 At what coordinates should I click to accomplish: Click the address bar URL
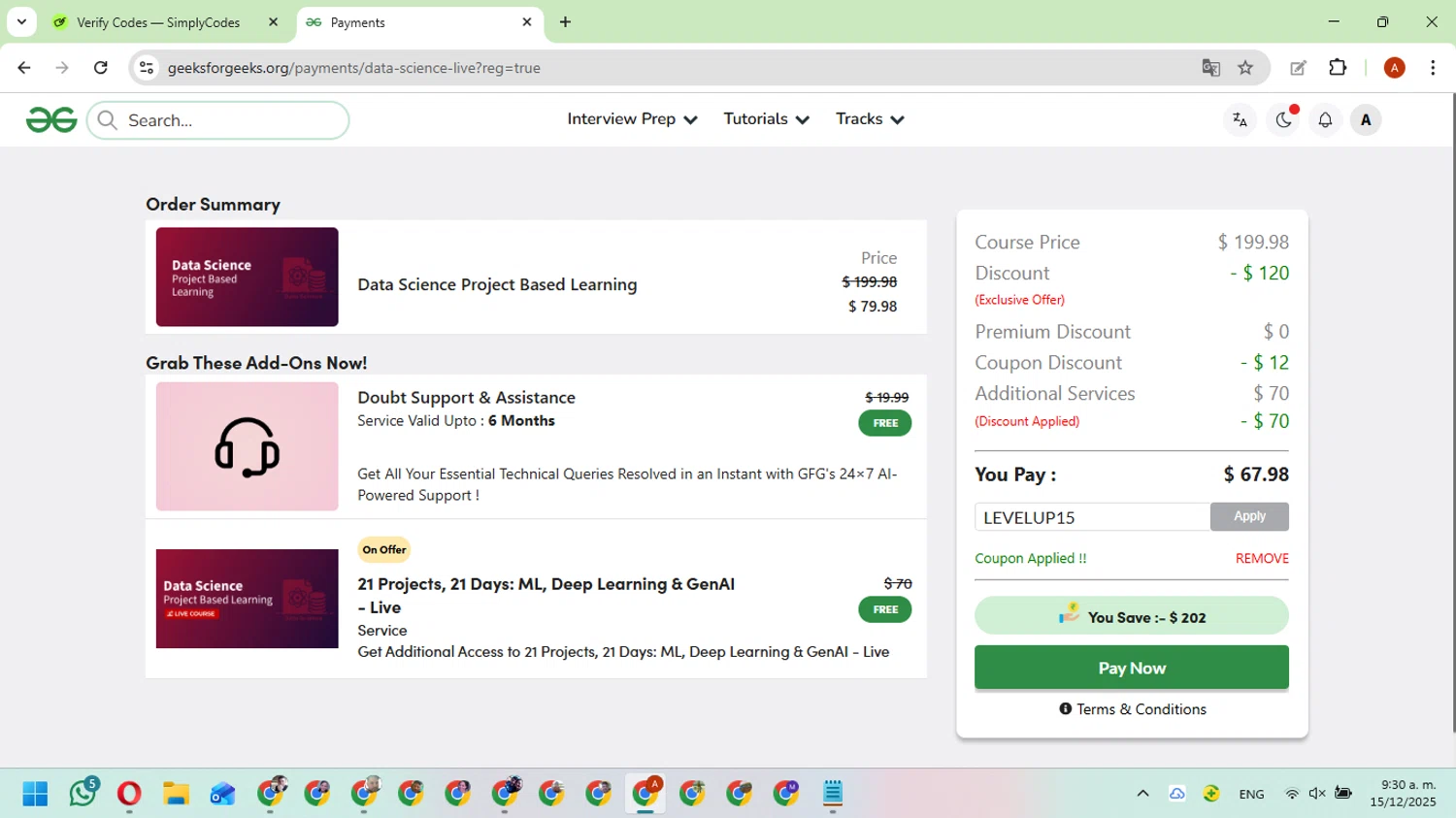click(353, 68)
